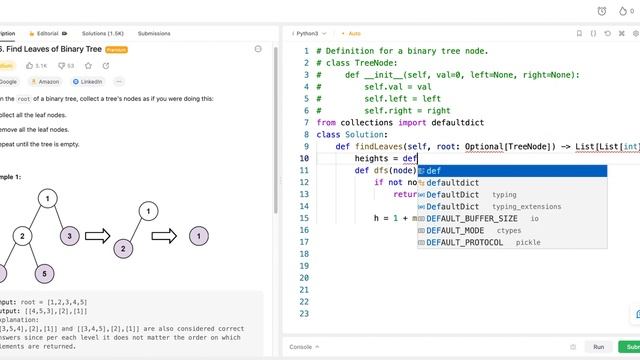640x360 pixels.
Task: Open the Solutions (1.5K) tab
Action: pyautogui.click(x=102, y=33)
